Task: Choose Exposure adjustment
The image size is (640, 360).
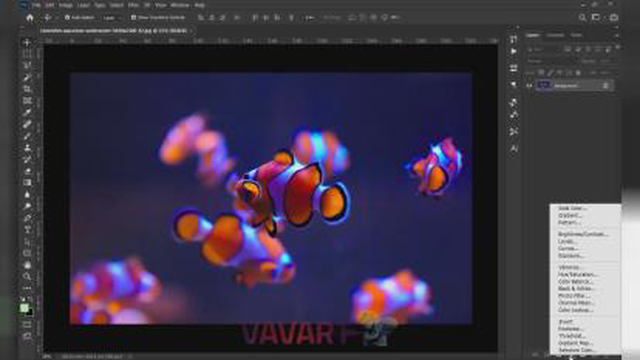Action: click(x=571, y=256)
